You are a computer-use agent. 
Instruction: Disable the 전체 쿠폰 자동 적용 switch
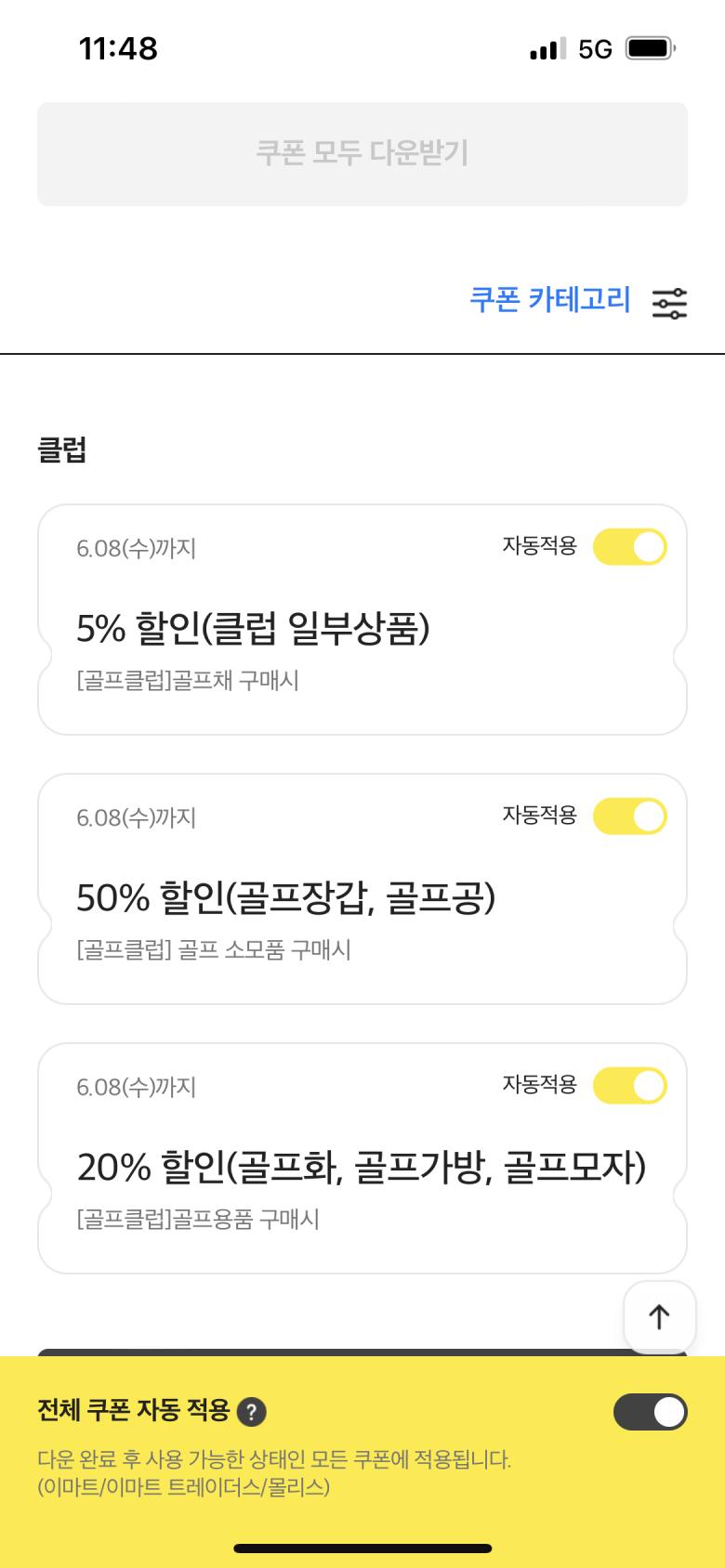(650, 1412)
